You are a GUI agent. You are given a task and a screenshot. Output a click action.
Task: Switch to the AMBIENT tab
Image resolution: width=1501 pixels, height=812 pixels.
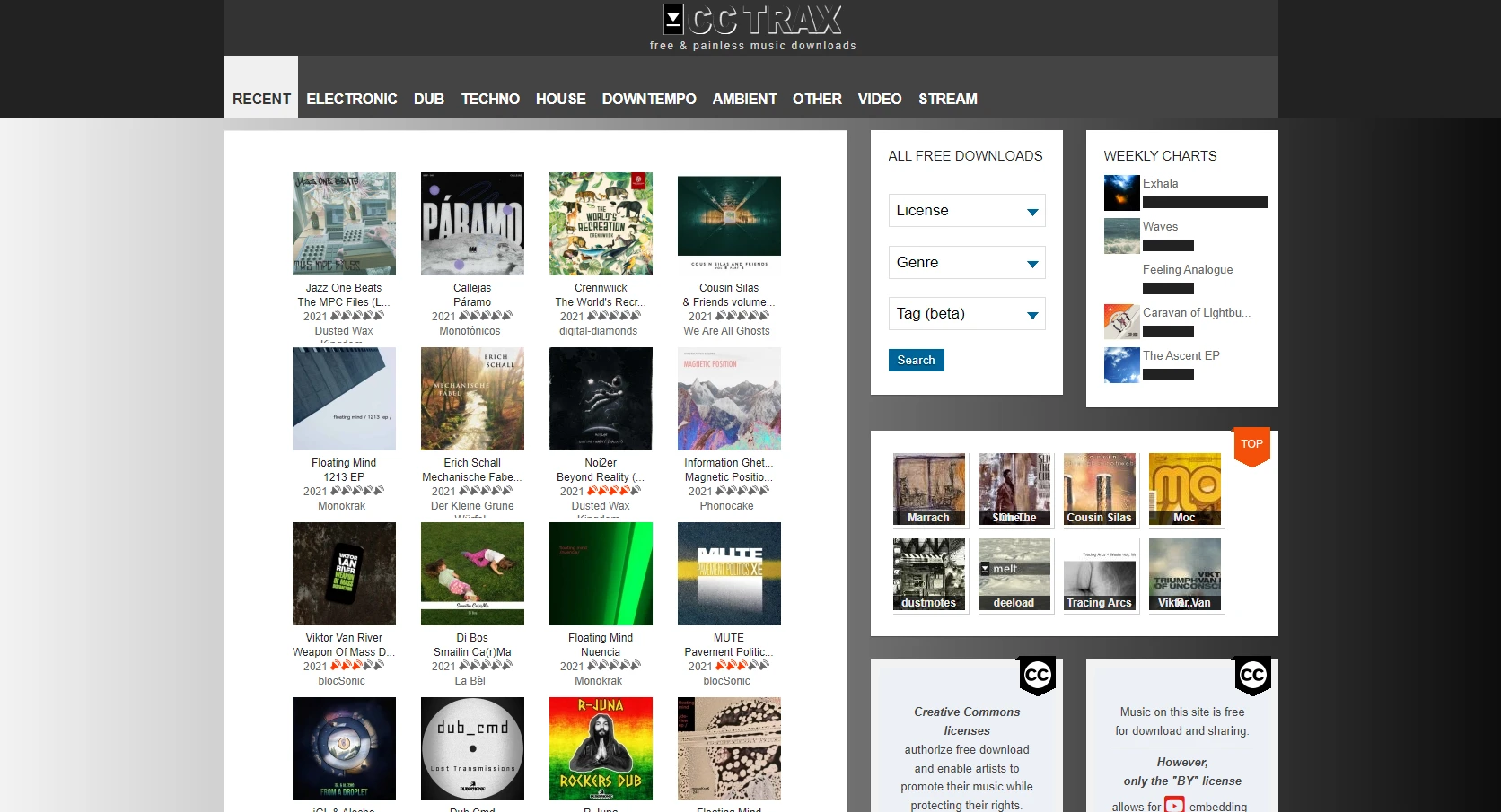745,99
